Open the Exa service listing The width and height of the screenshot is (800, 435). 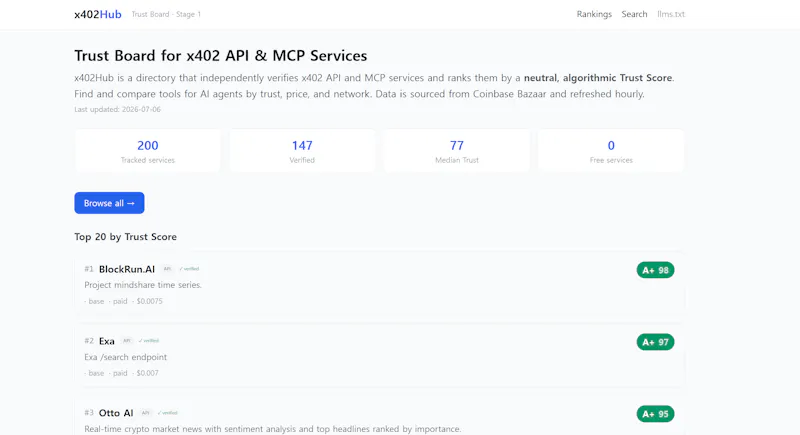(107, 341)
